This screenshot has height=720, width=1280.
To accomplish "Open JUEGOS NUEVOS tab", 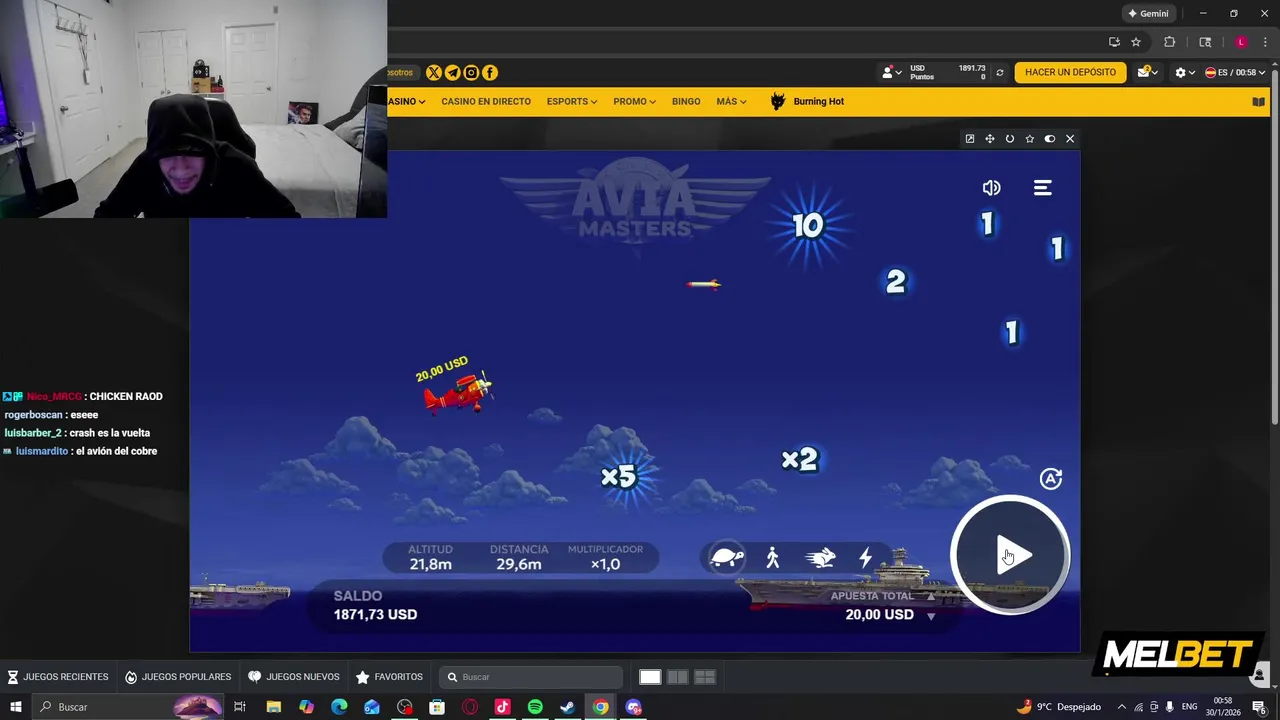I will (x=294, y=677).
